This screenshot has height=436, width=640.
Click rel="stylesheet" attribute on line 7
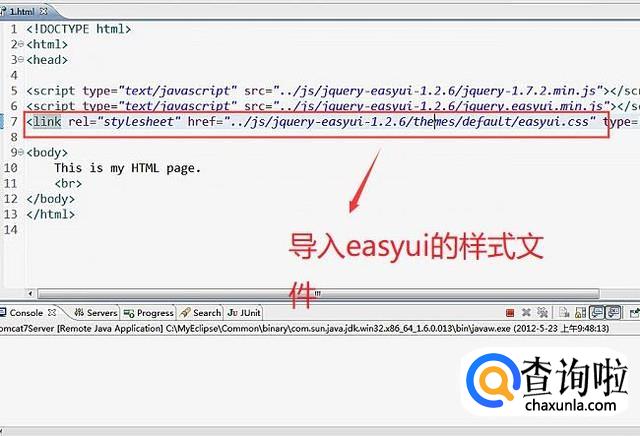coord(124,122)
